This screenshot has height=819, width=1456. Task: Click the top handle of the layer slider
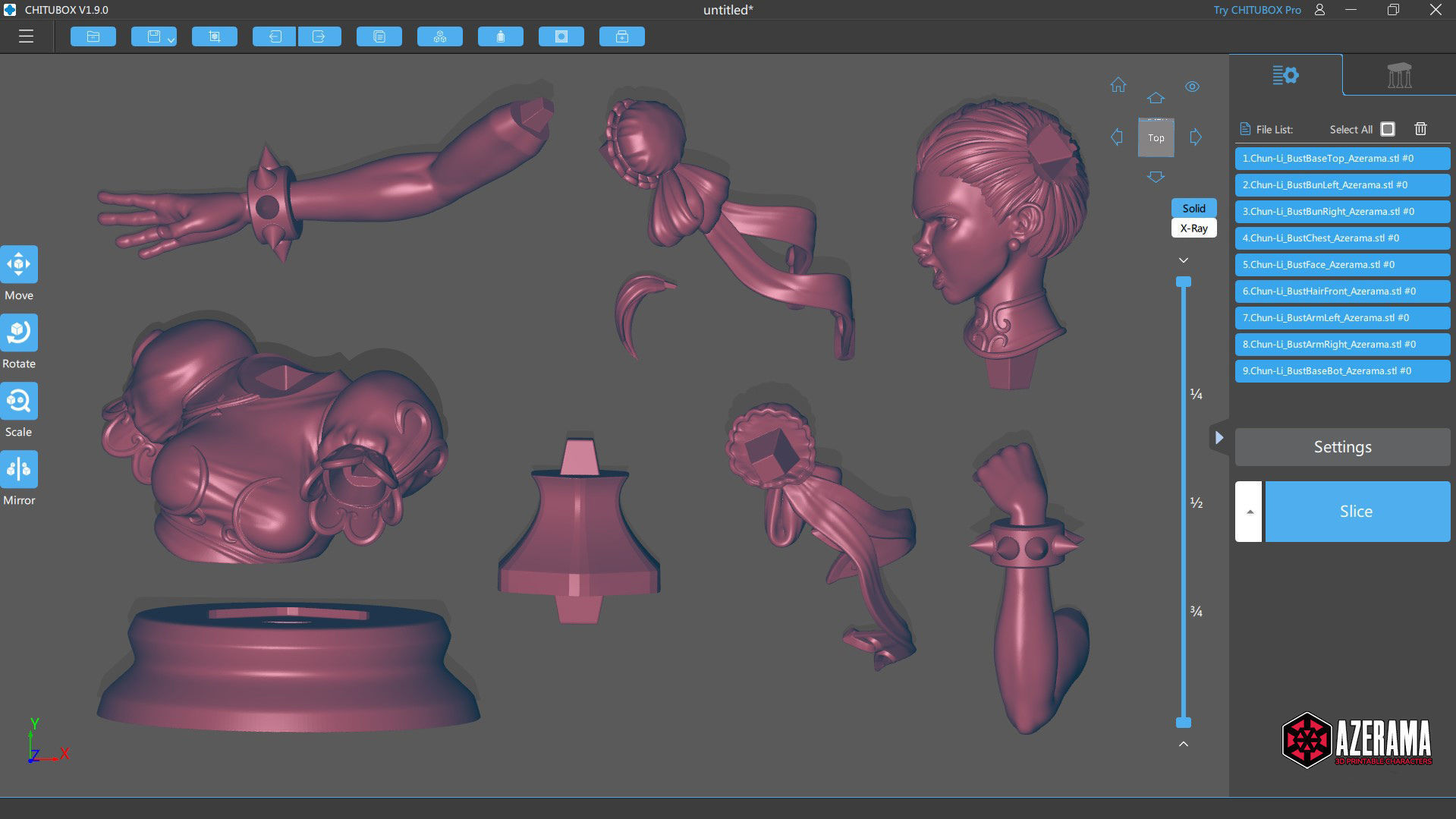(1183, 282)
